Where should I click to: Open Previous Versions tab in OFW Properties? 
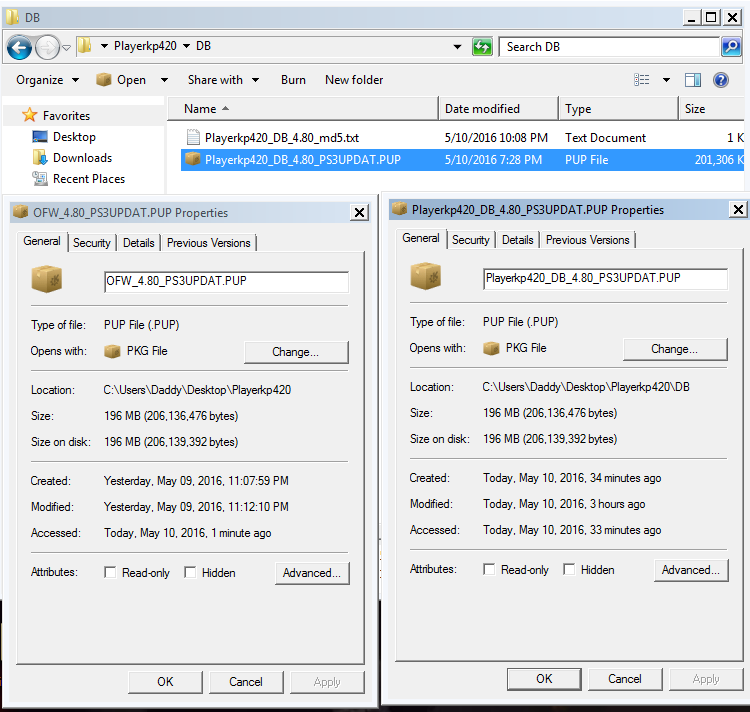(x=209, y=243)
